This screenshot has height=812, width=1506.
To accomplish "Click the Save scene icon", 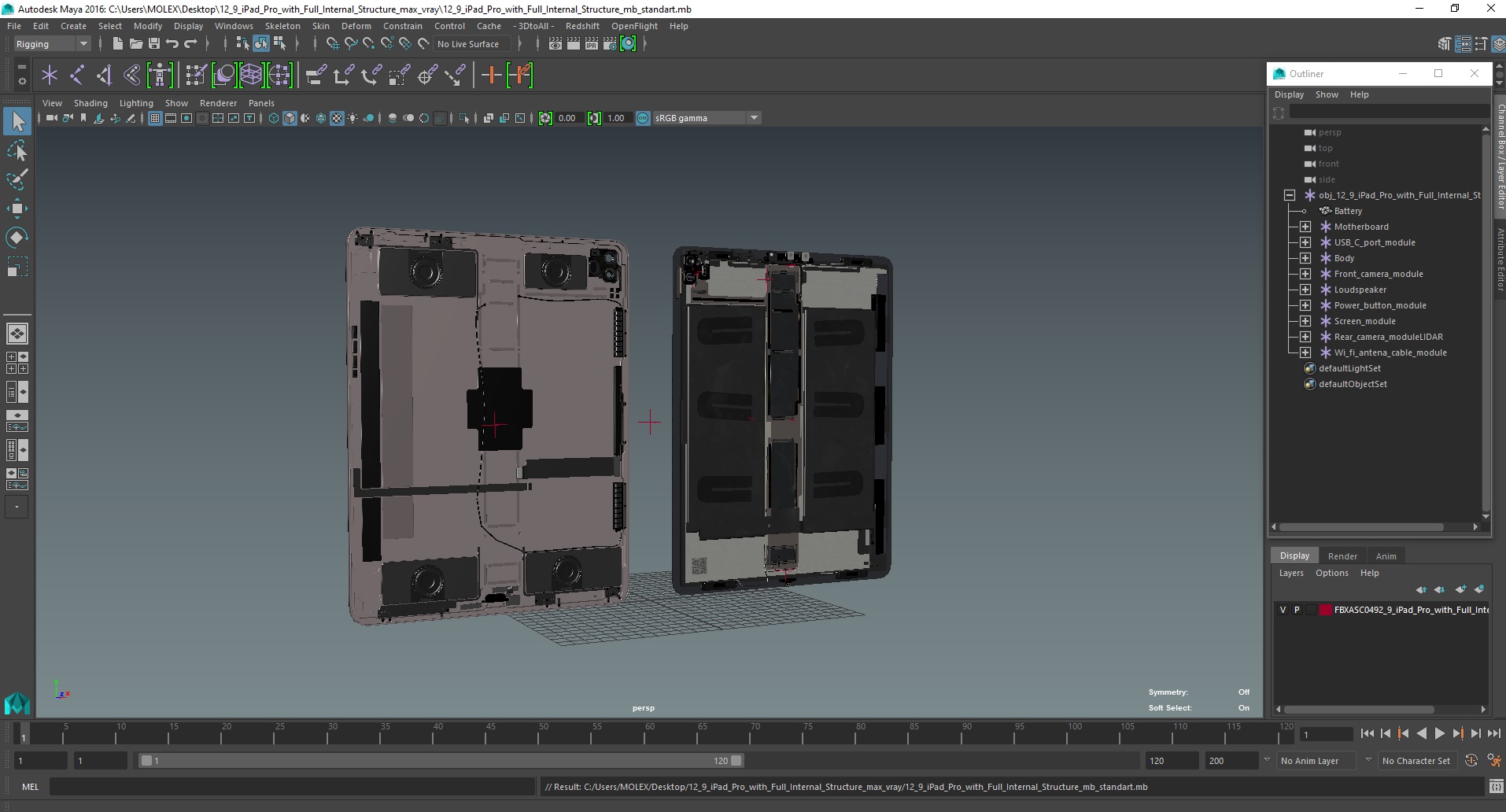I will click(x=154, y=44).
